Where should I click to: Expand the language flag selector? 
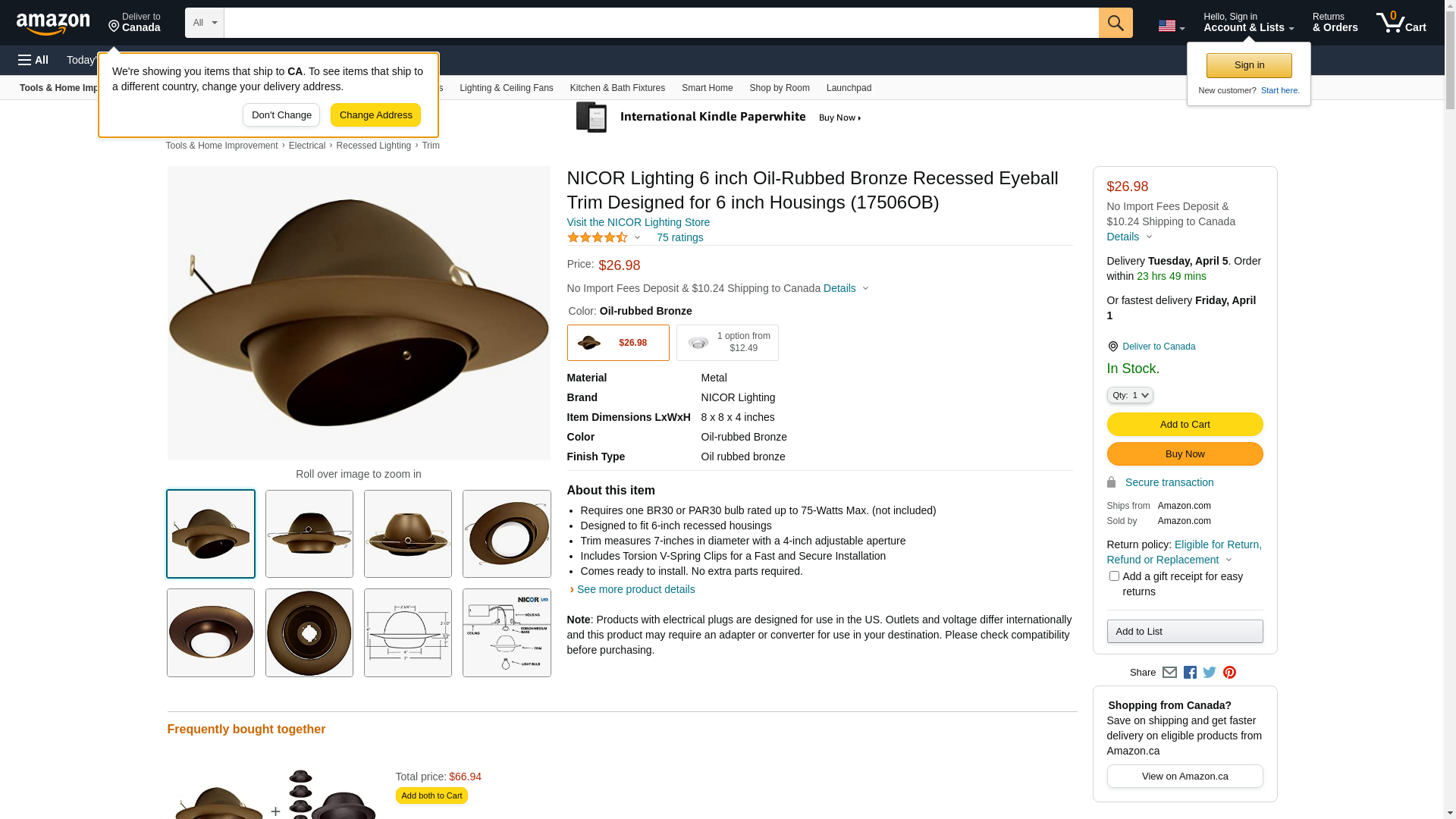click(1171, 27)
